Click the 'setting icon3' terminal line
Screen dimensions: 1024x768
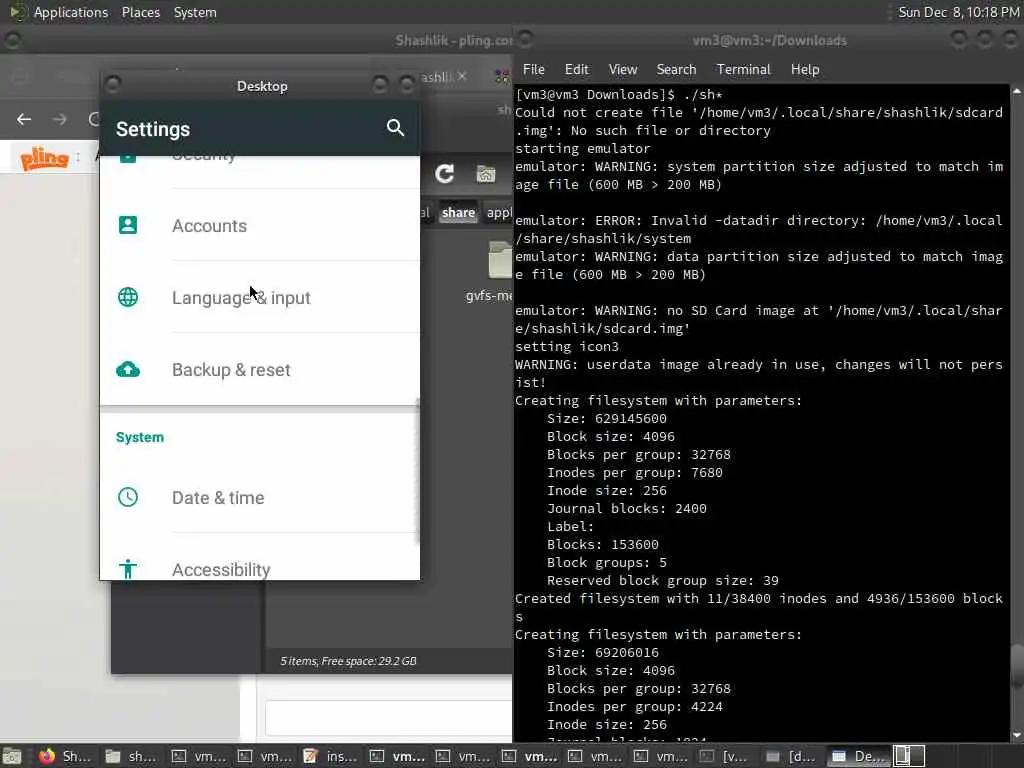[566, 346]
